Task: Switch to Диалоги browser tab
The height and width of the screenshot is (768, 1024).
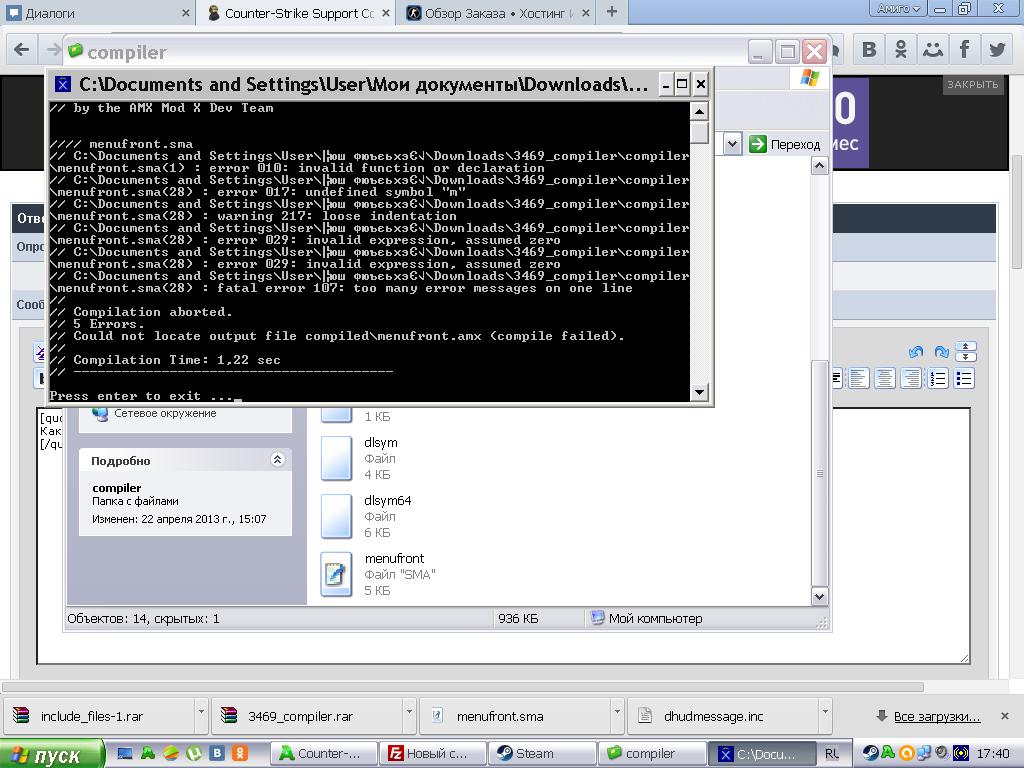Action: coord(97,13)
